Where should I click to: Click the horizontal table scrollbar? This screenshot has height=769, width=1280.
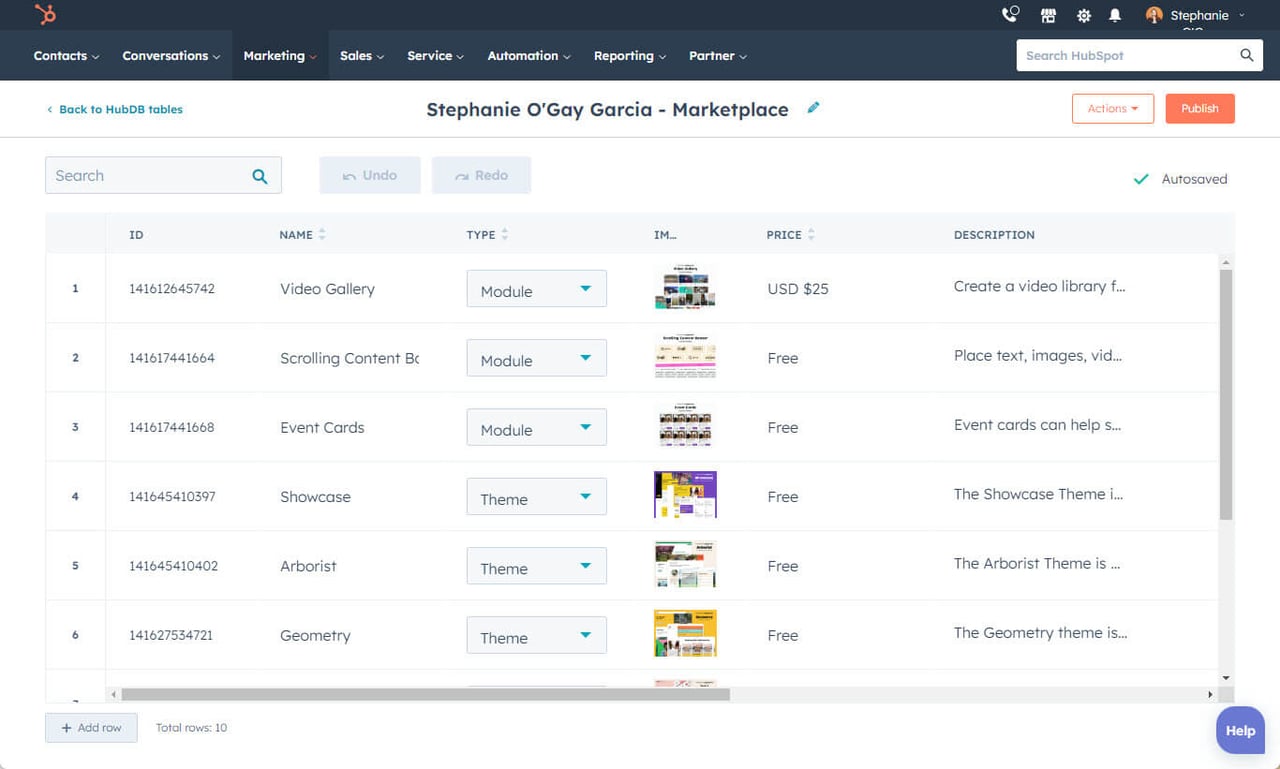point(426,694)
